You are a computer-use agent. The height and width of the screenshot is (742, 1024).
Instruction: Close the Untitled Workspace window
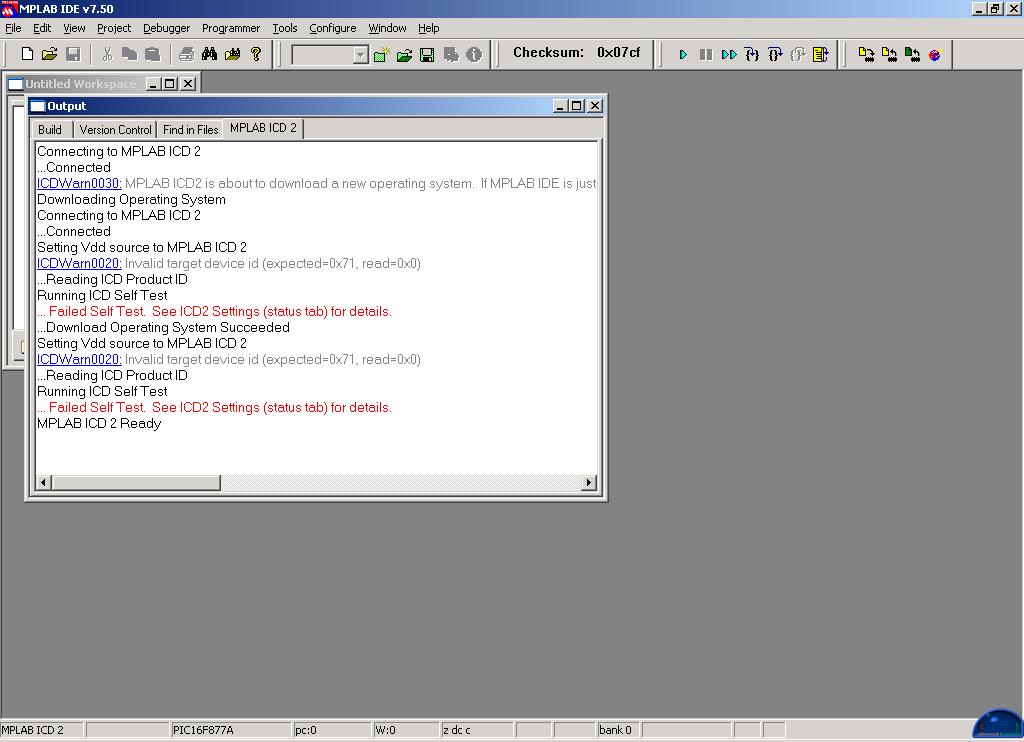coord(188,84)
